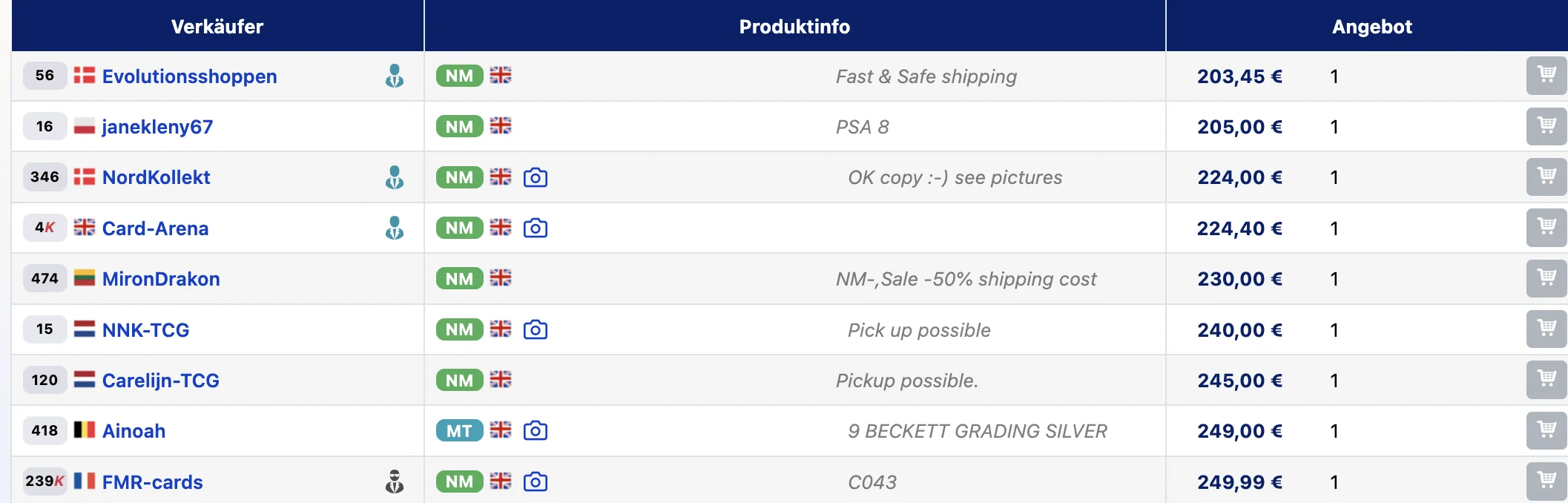This screenshot has width=1568, height=503.
Task: View Card-Arena's card photo via camera icon
Action: [x=536, y=228]
